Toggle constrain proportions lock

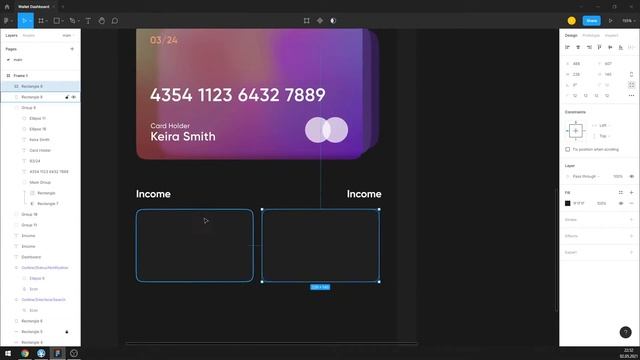(x=631, y=74)
